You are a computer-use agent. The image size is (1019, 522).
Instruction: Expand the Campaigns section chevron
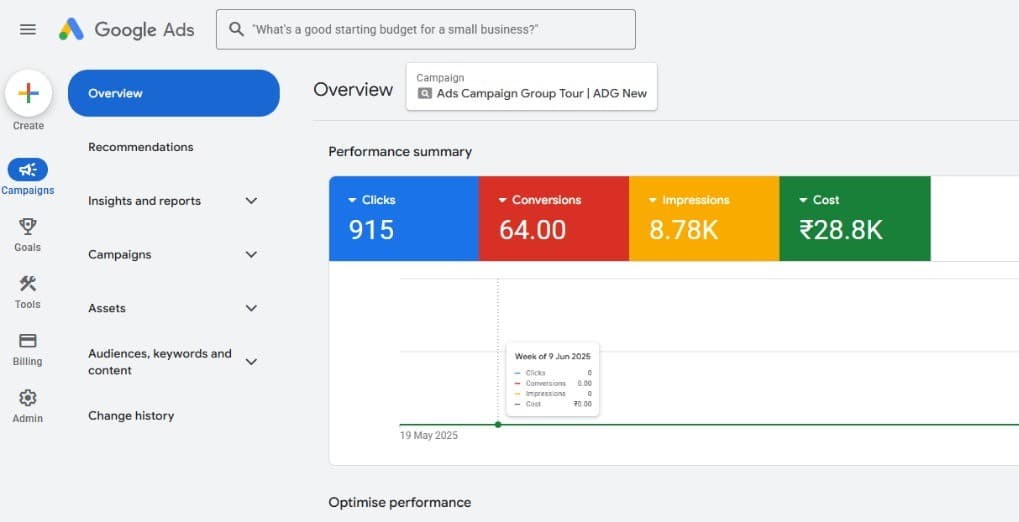point(252,255)
